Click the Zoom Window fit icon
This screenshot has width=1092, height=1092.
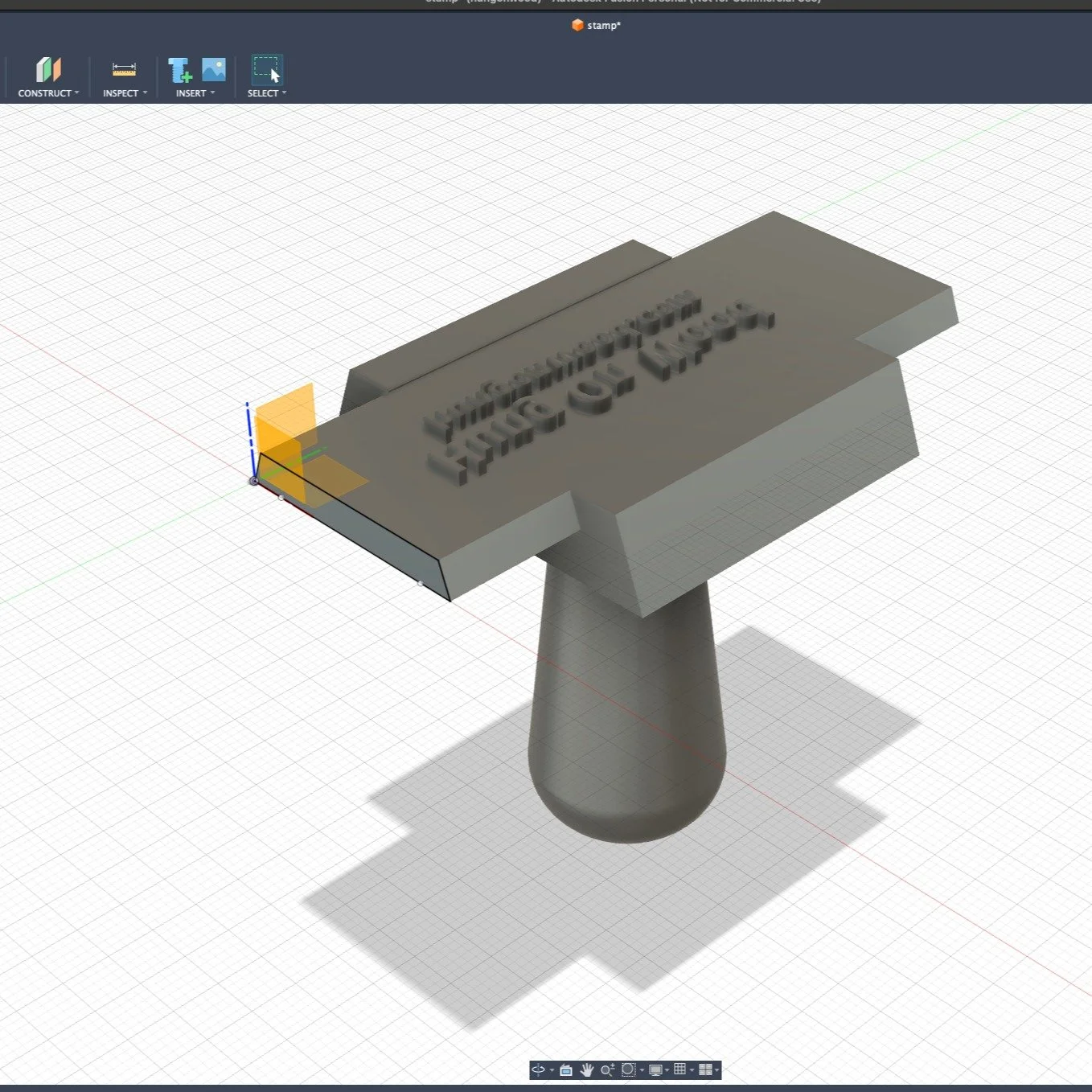pyautogui.click(x=629, y=1069)
